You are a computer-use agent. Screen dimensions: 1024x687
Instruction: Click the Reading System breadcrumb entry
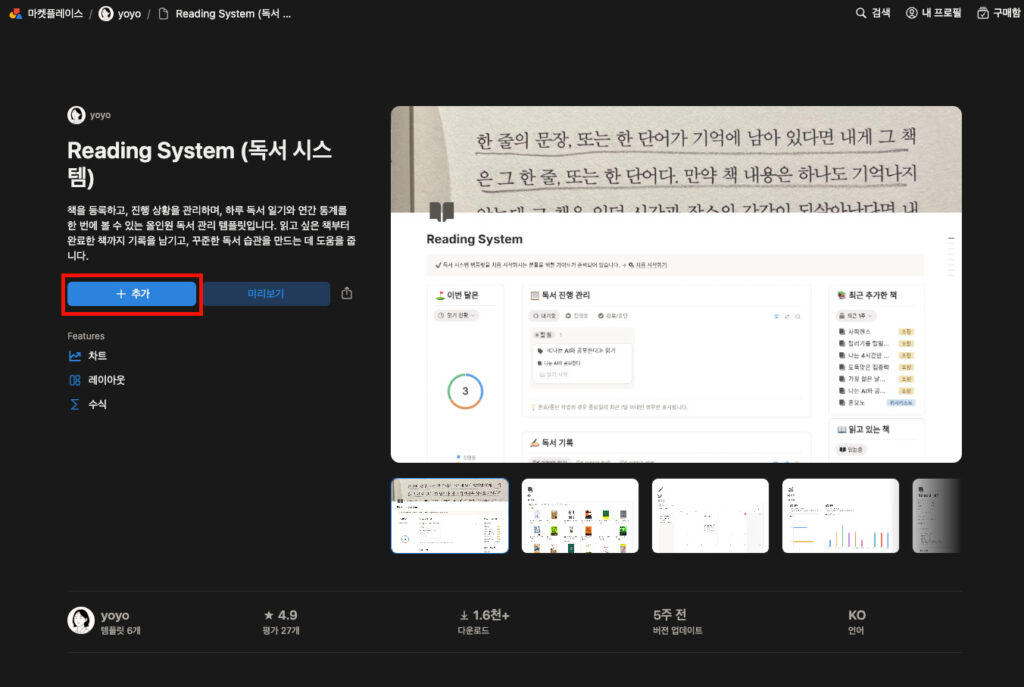(x=218, y=14)
